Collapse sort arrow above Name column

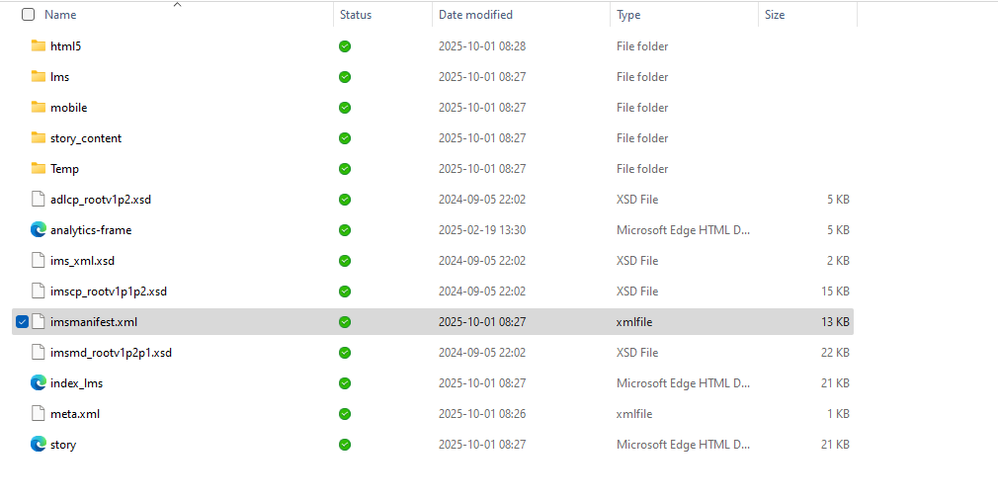177,5
